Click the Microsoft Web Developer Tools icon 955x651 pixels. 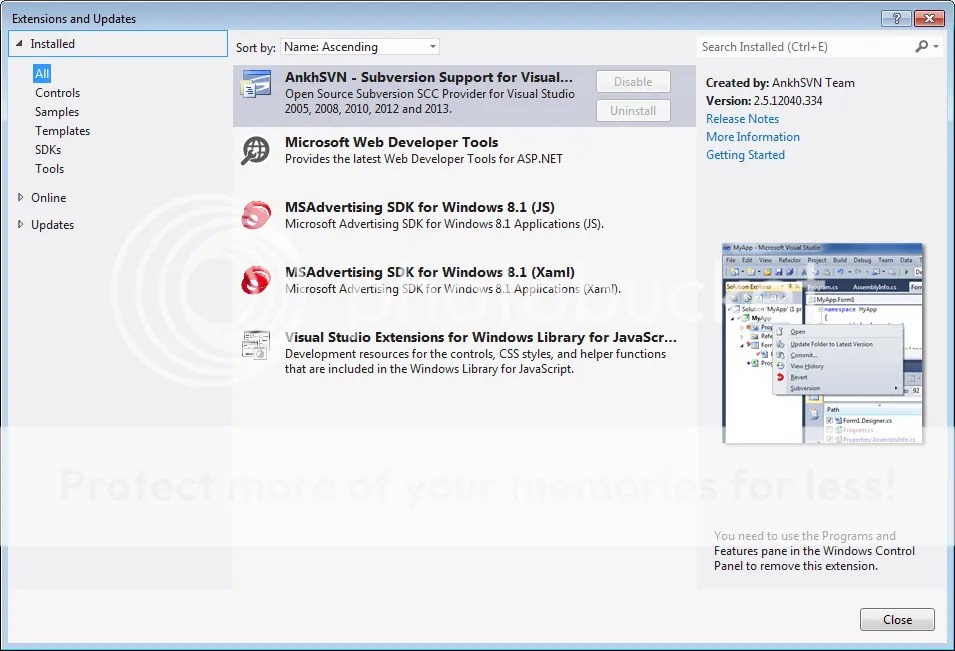255,150
